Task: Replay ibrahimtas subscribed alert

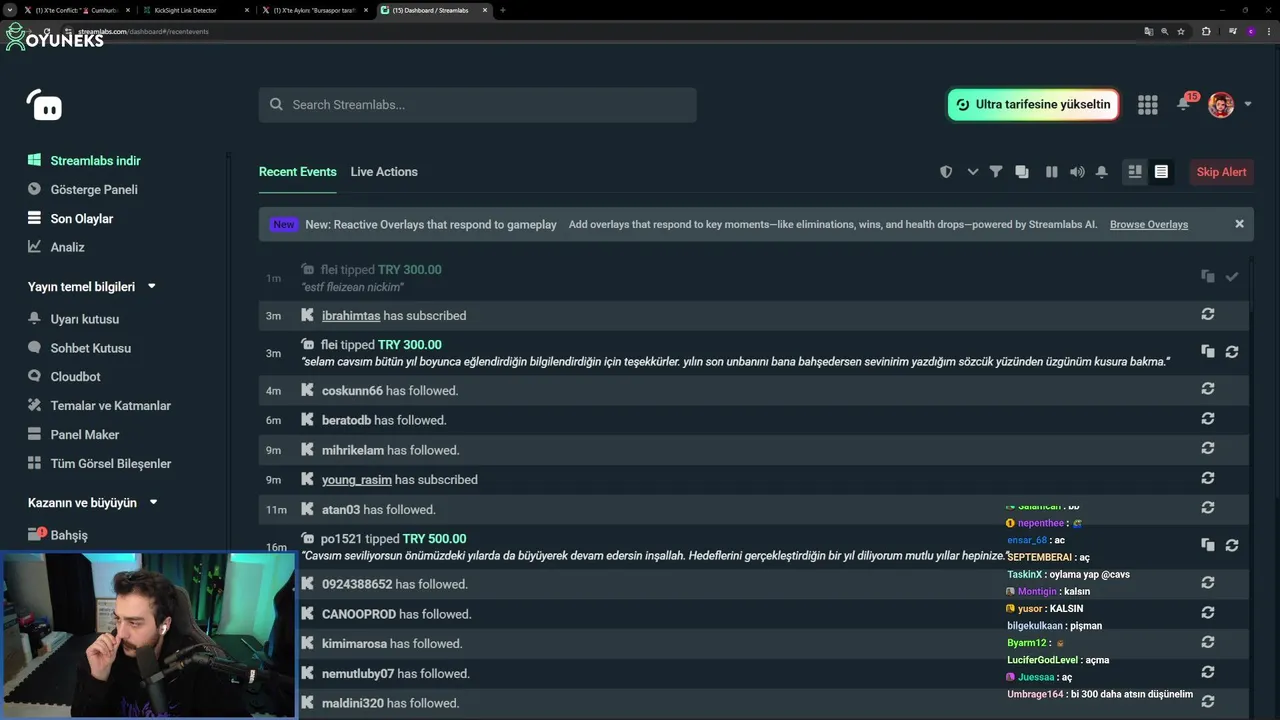Action: click(x=1208, y=314)
